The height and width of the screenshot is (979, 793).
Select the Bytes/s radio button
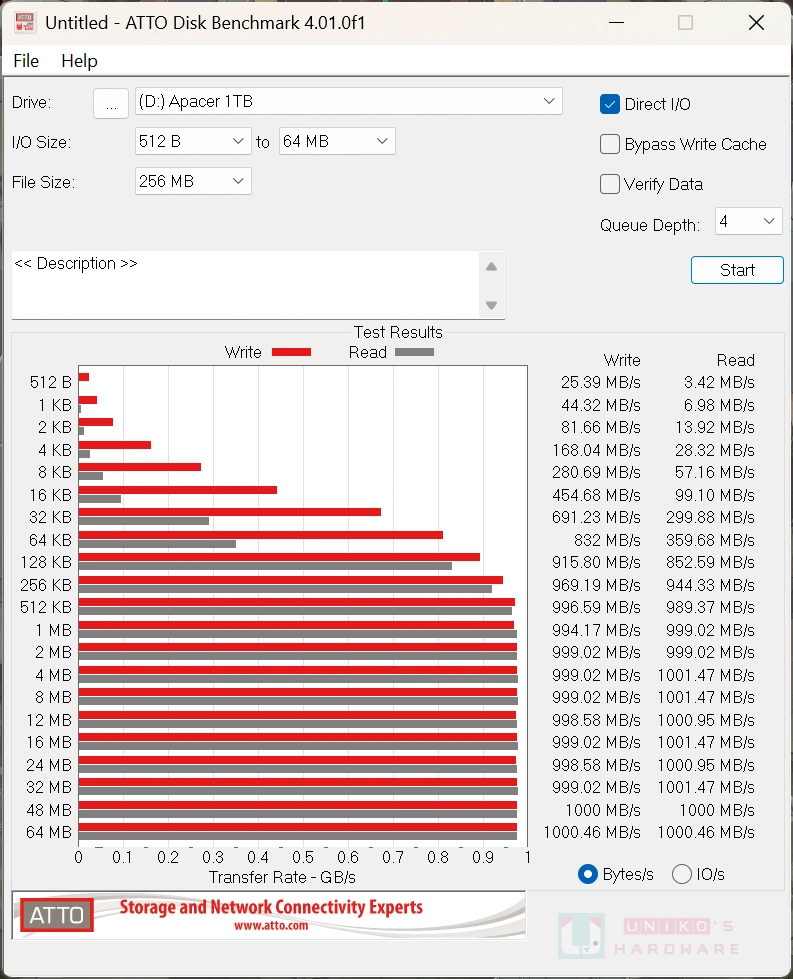[588, 874]
